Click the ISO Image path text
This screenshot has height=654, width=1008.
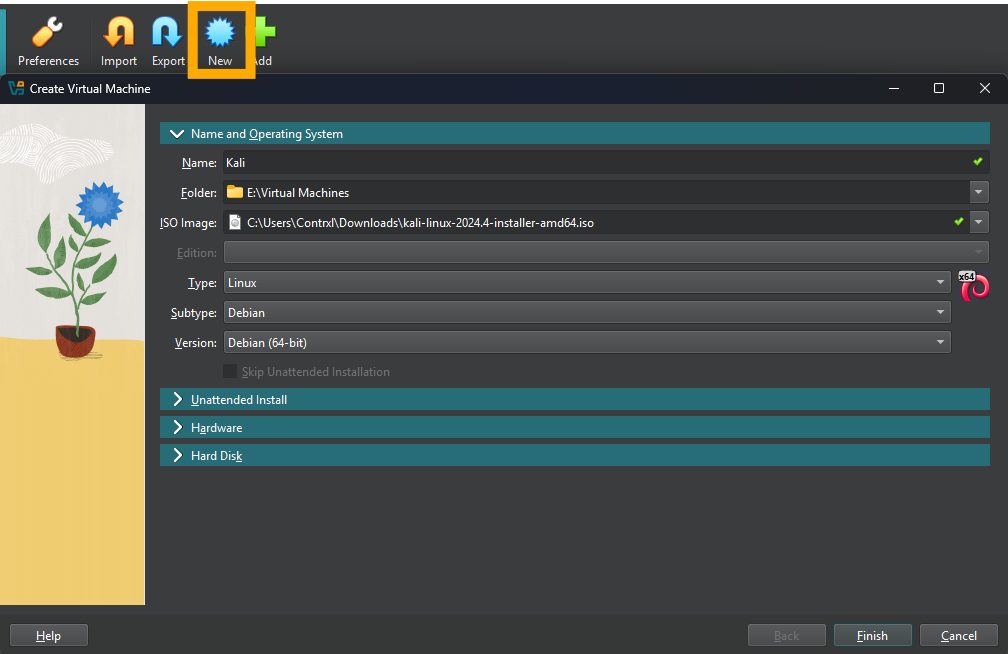(x=420, y=223)
